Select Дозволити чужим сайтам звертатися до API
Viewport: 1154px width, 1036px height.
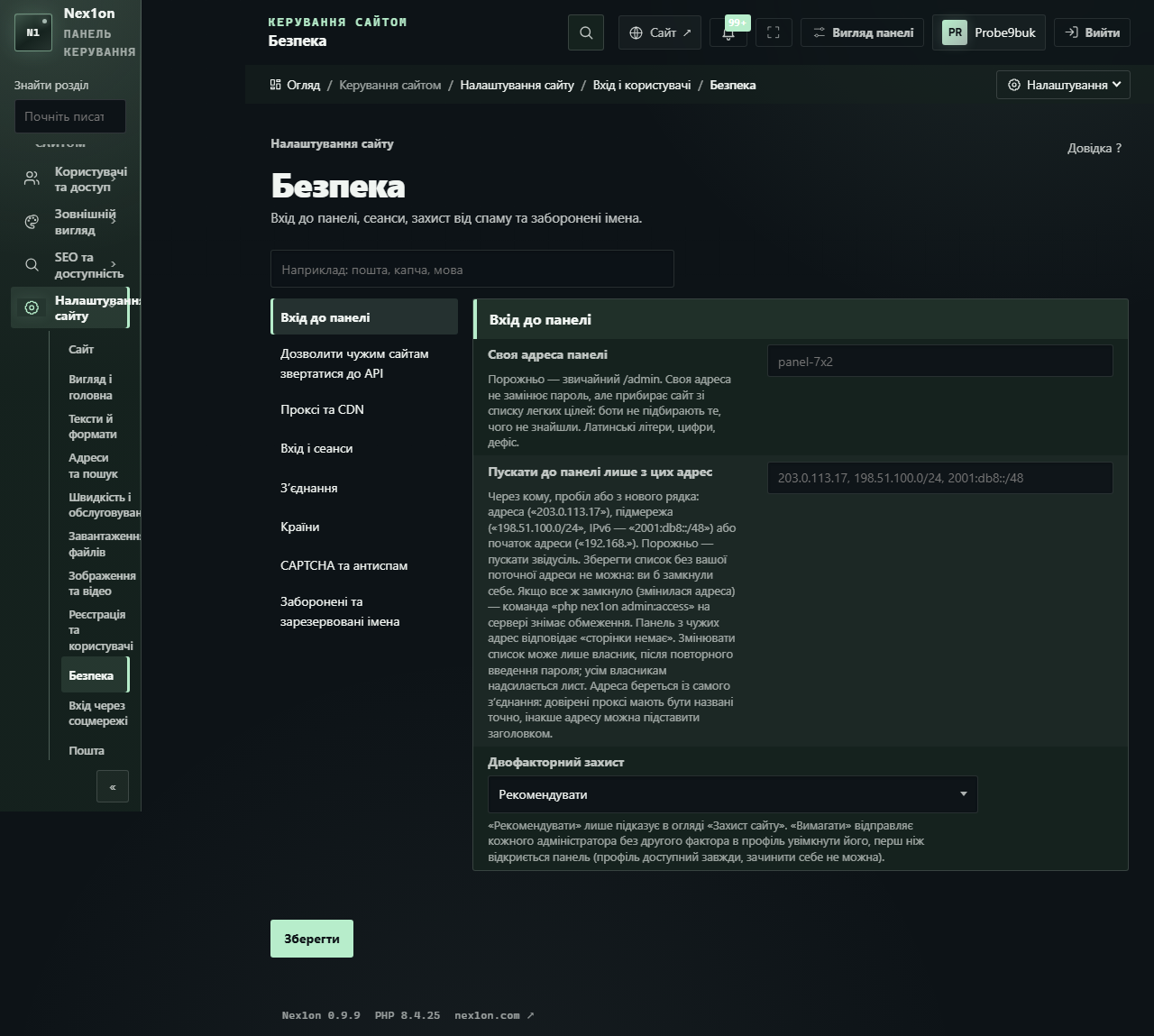[x=364, y=363]
